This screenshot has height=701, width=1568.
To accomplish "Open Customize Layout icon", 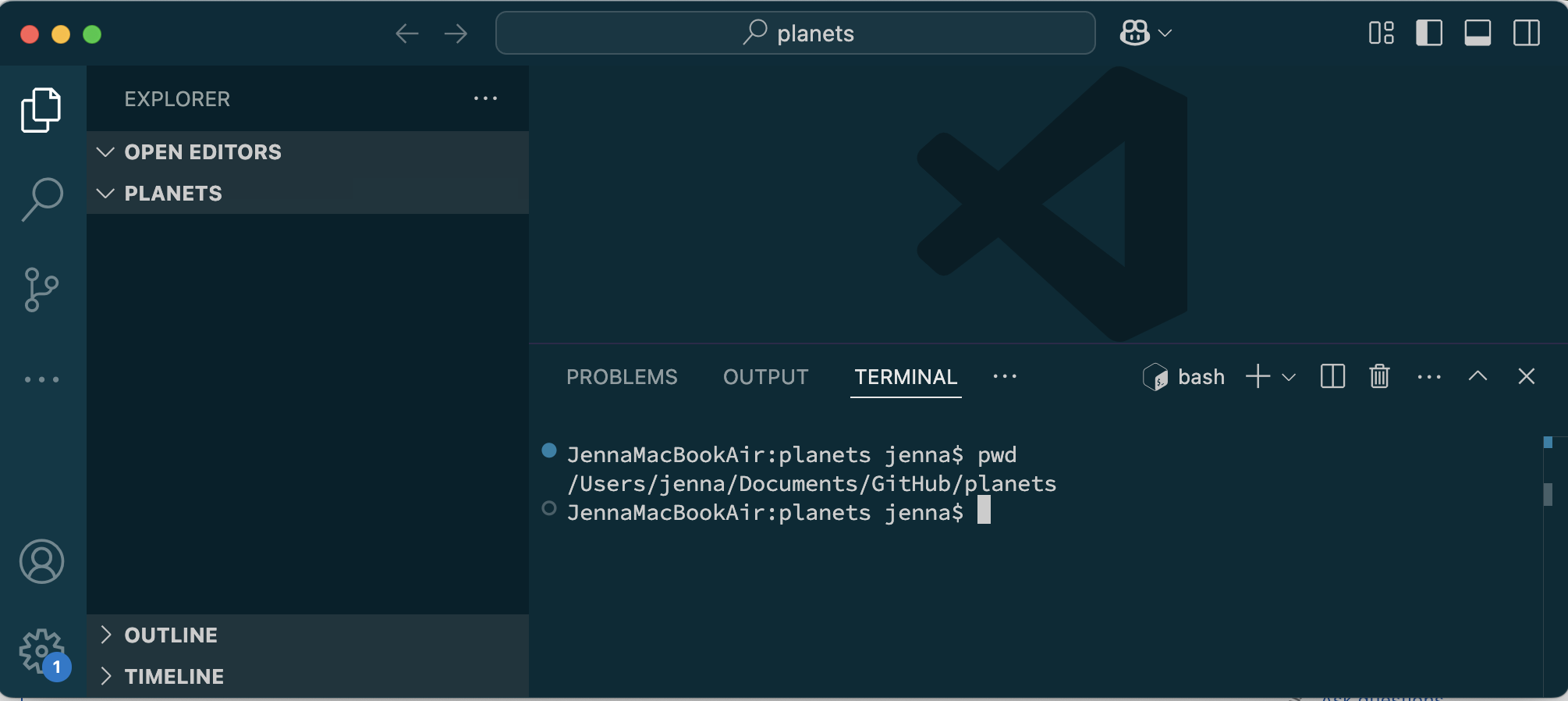I will click(1382, 33).
